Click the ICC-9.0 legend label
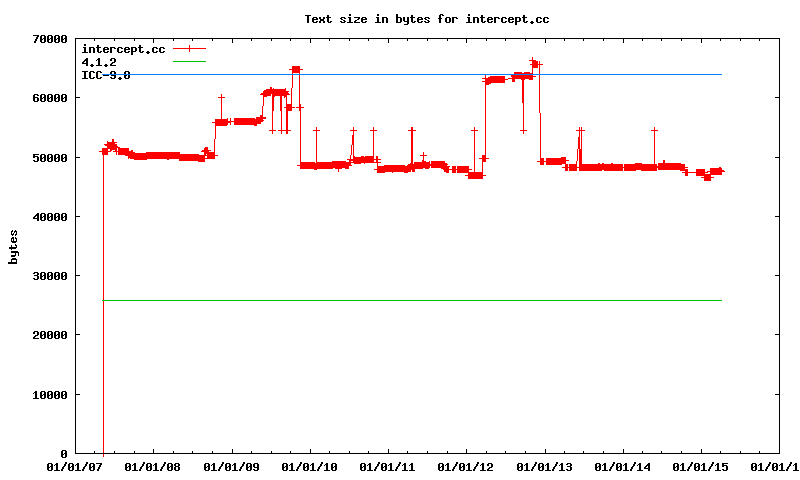This screenshot has height=480, width=800. pos(105,75)
